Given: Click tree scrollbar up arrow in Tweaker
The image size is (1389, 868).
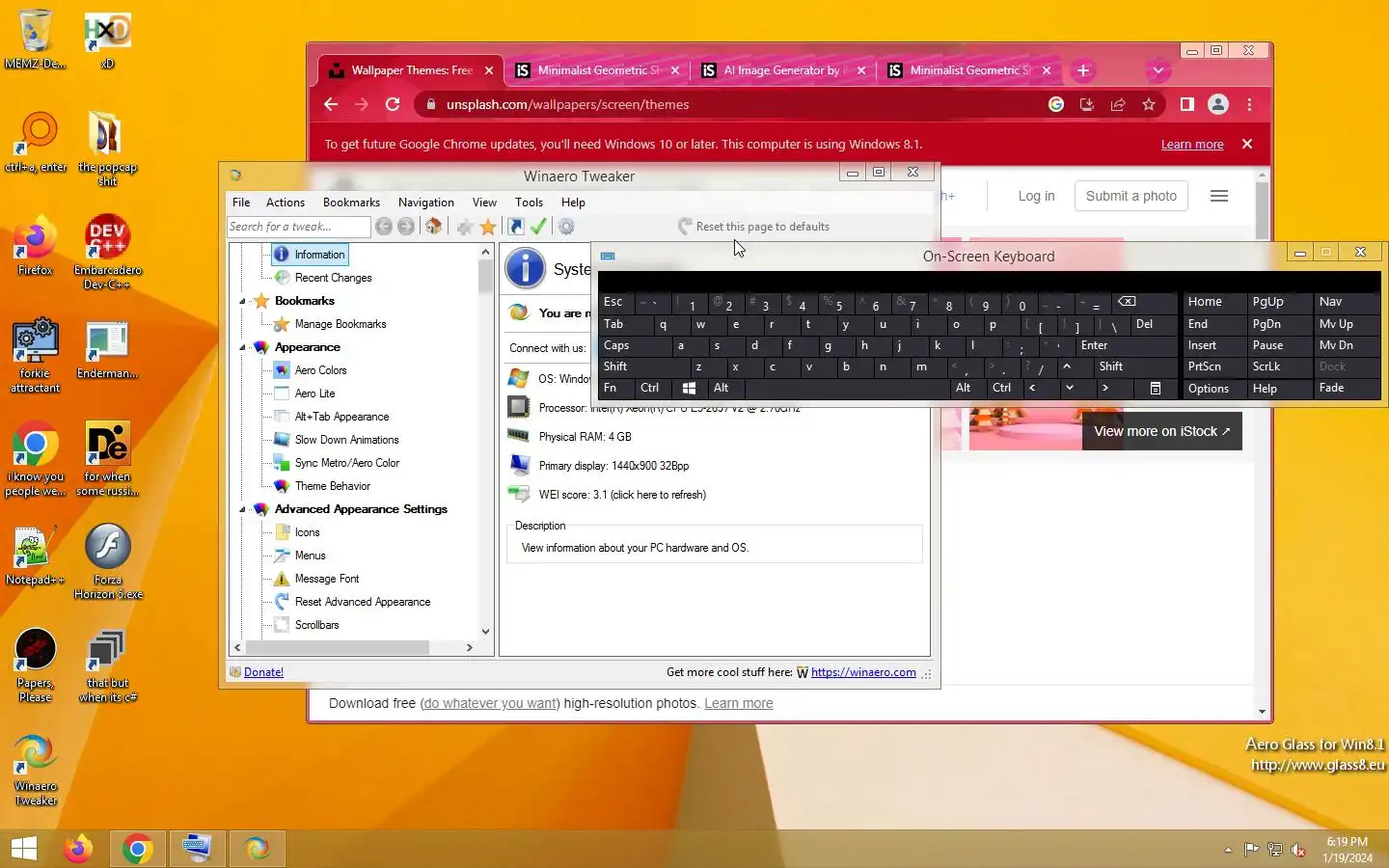Looking at the screenshot, I should (485, 252).
